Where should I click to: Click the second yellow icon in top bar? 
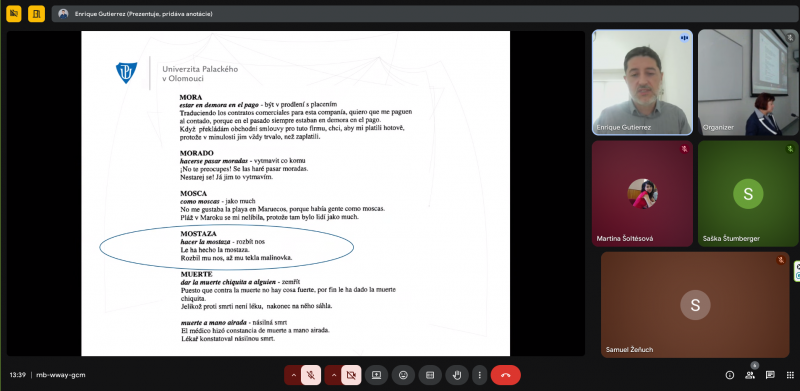[36, 14]
